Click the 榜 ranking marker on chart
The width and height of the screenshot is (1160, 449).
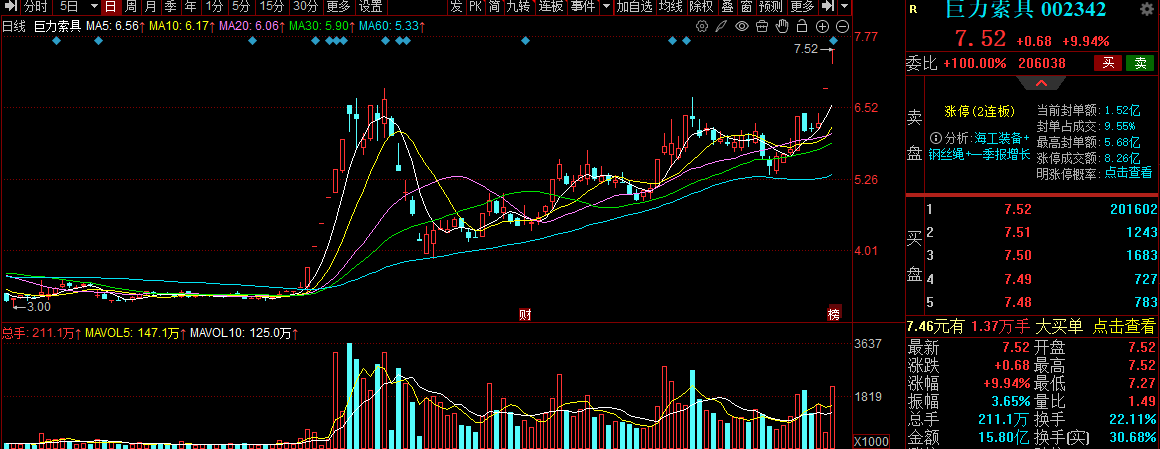tap(834, 314)
